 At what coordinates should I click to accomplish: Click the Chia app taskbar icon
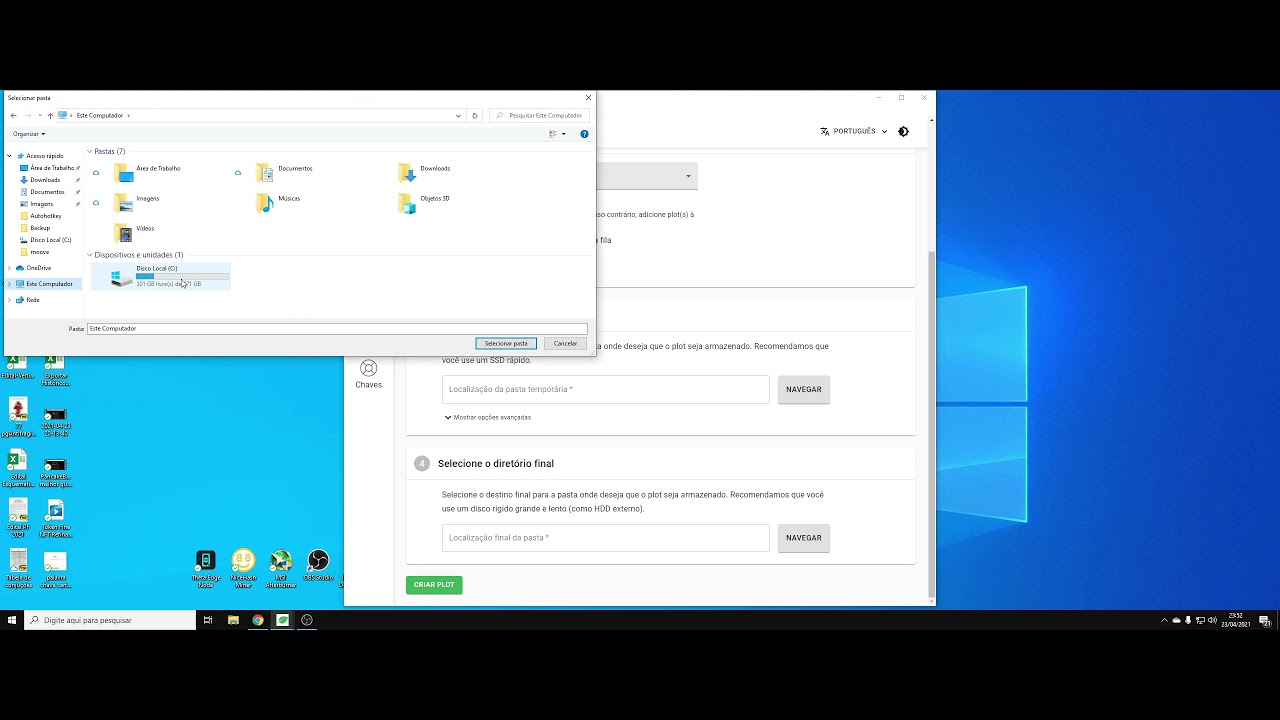282,620
